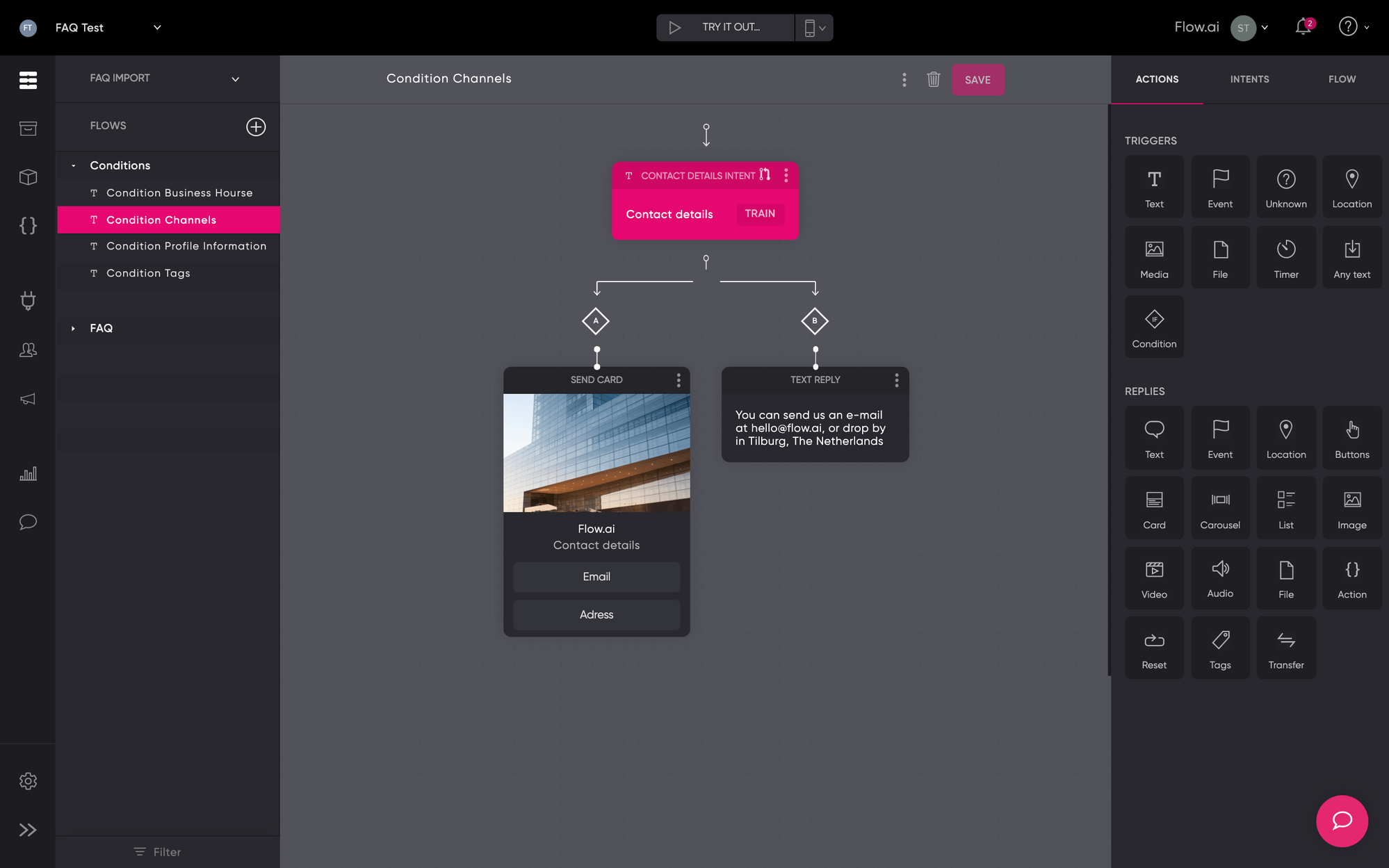The width and height of the screenshot is (1389, 868).
Task: Pick the Audio reply action
Action: (x=1219, y=578)
